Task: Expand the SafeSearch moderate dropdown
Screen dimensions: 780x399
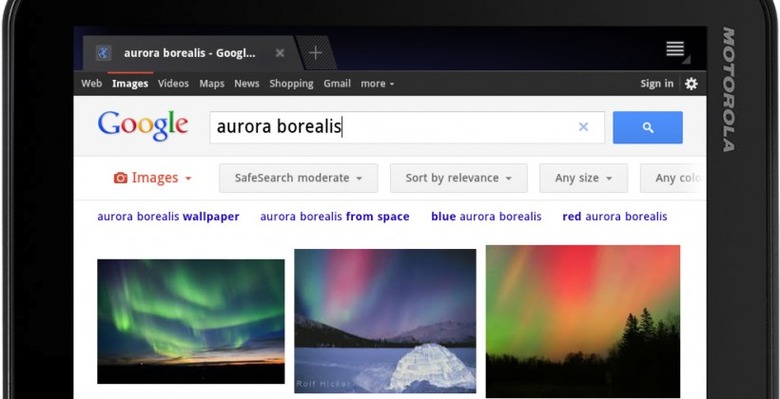Action: (298, 178)
